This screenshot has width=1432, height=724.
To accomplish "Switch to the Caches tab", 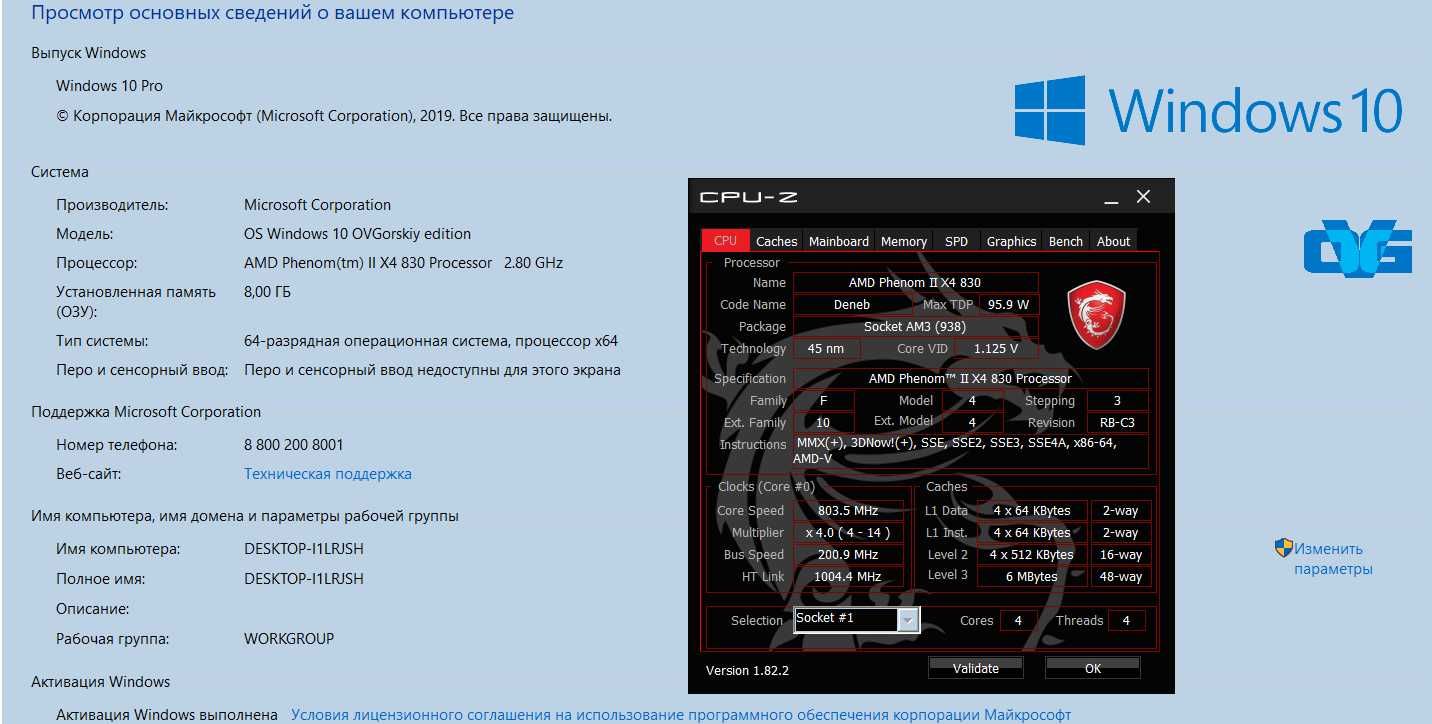I will tap(777, 241).
